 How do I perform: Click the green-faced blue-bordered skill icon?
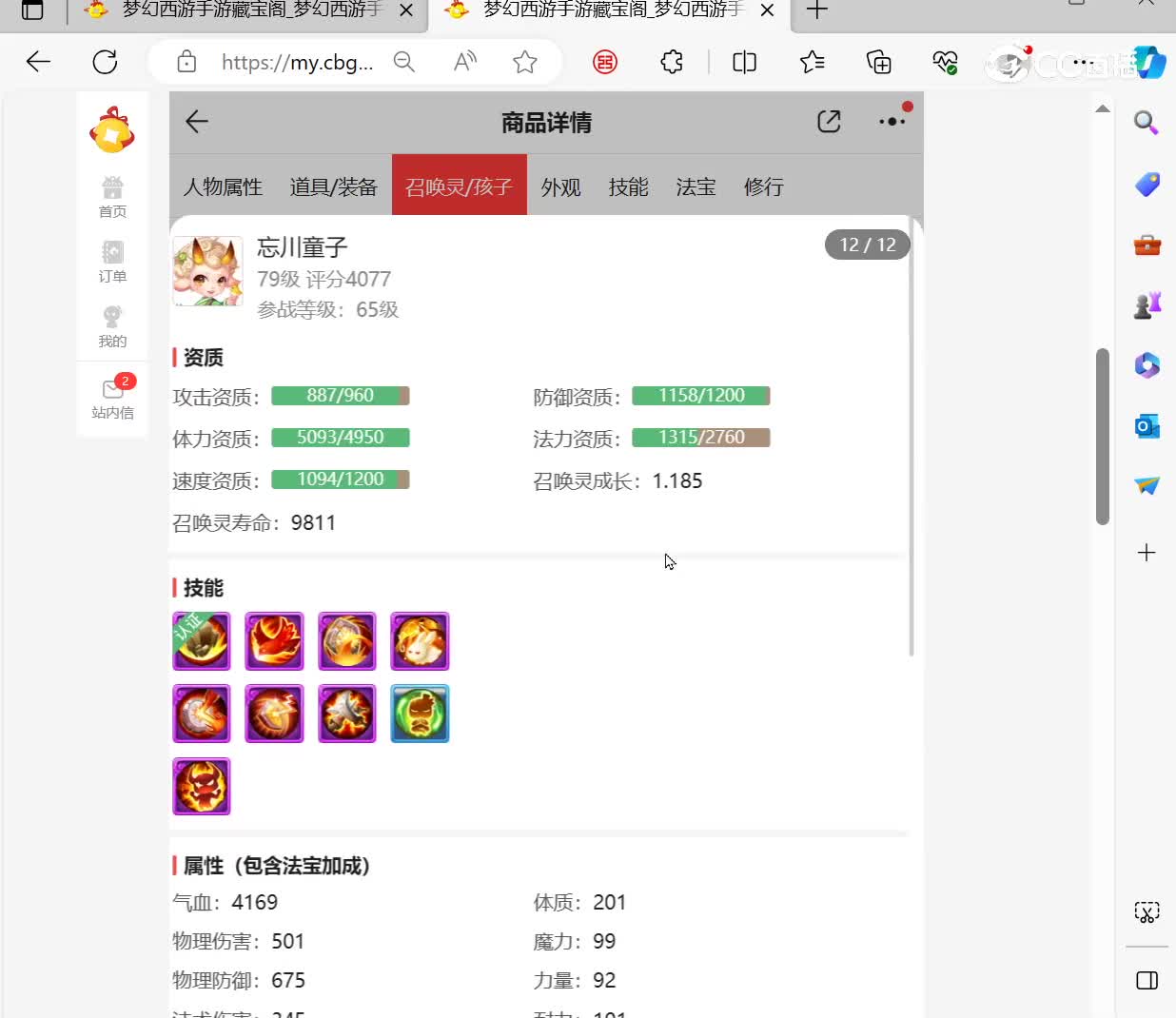point(420,714)
